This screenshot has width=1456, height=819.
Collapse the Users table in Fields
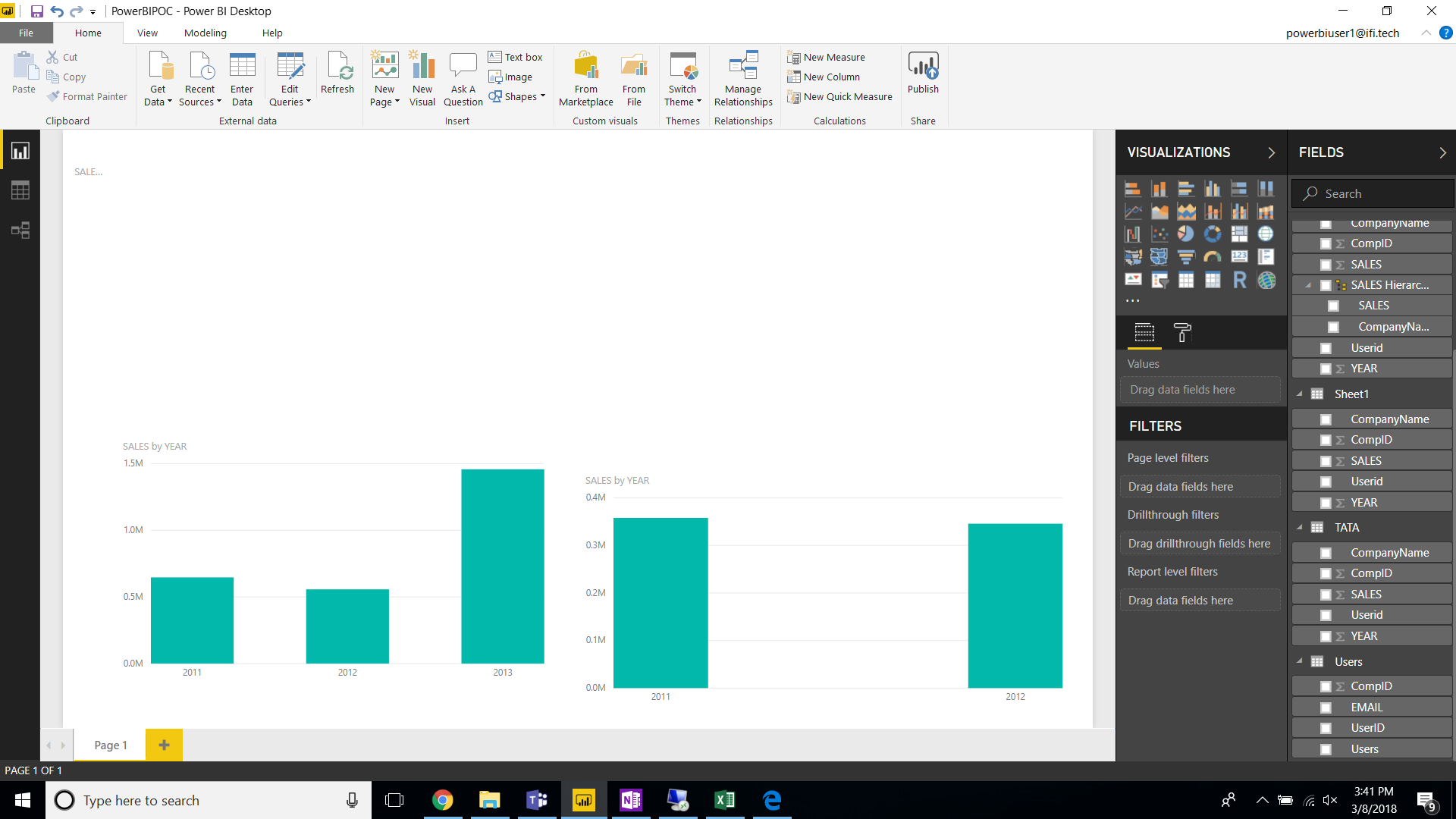[1300, 661]
